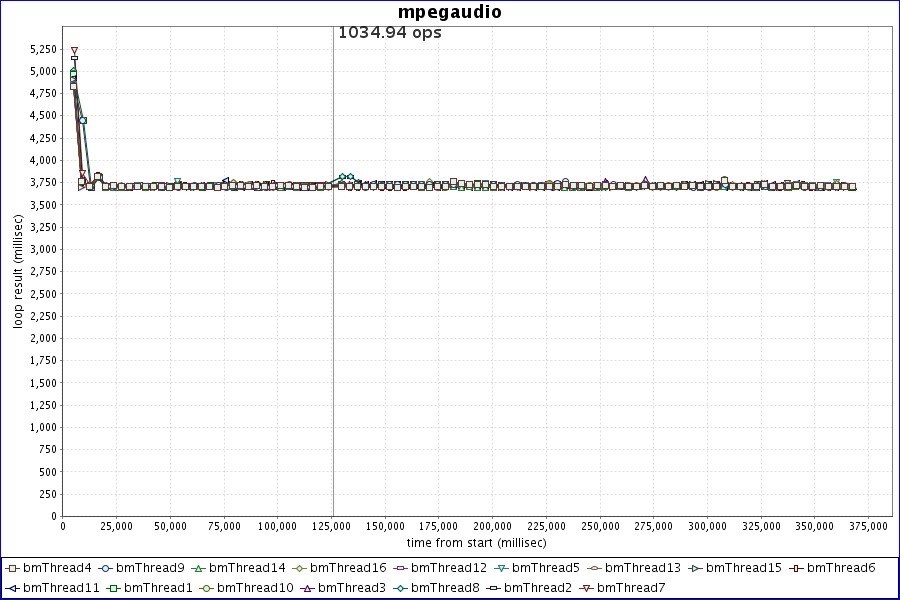The width and height of the screenshot is (900, 600).
Task: Click the bmThread5 inverted triangle legend marker
Action: (501, 568)
